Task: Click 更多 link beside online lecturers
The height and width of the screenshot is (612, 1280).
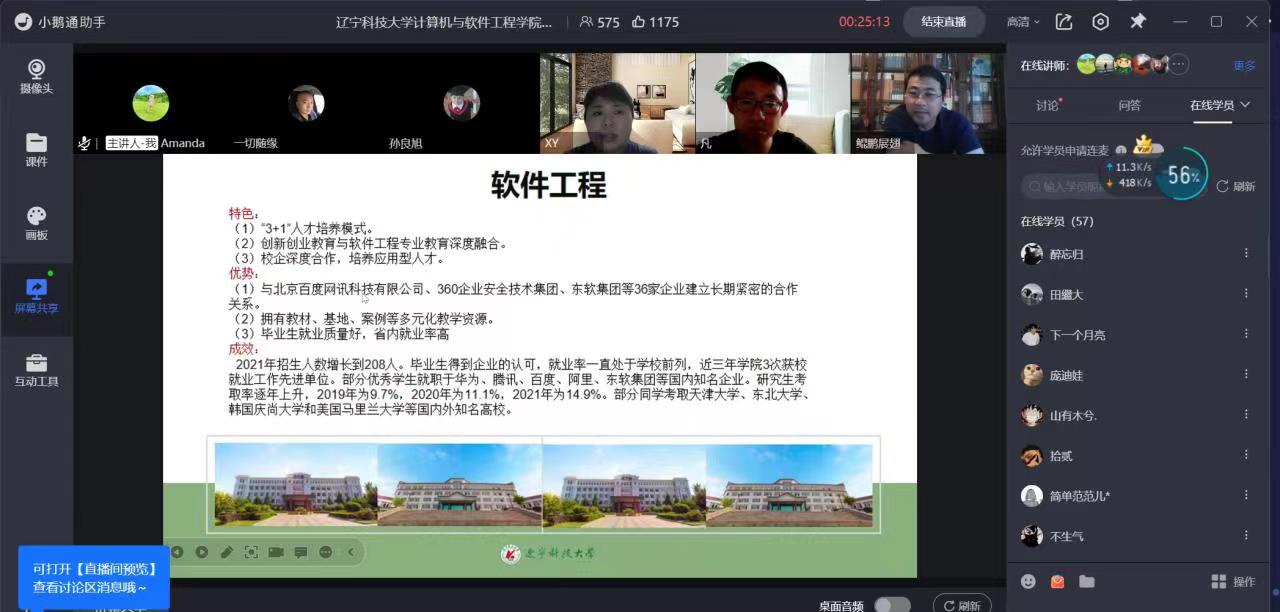Action: point(1244,66)
